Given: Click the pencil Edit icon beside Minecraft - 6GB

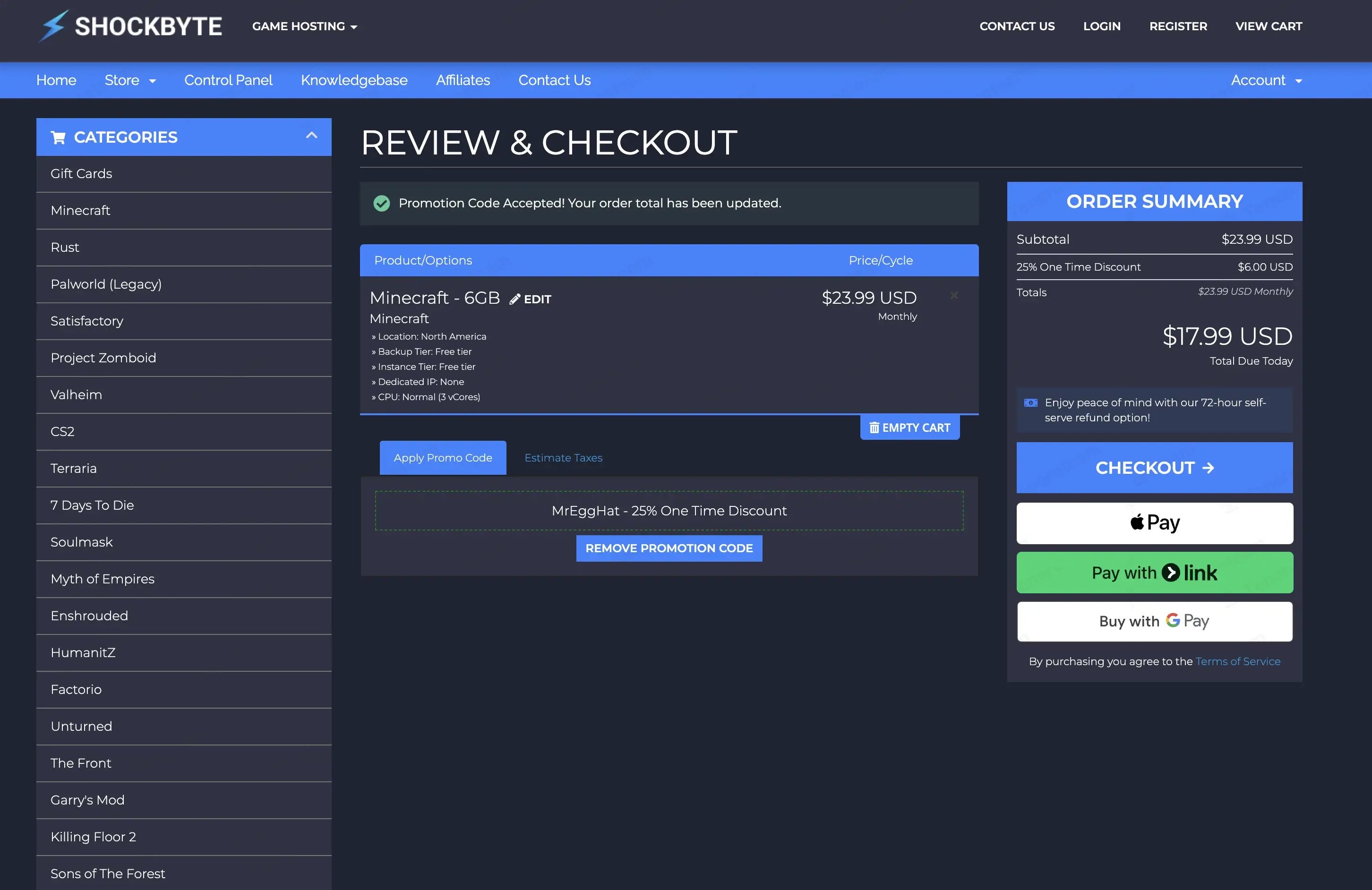Looking at the screenshot, I should point(514,299).
